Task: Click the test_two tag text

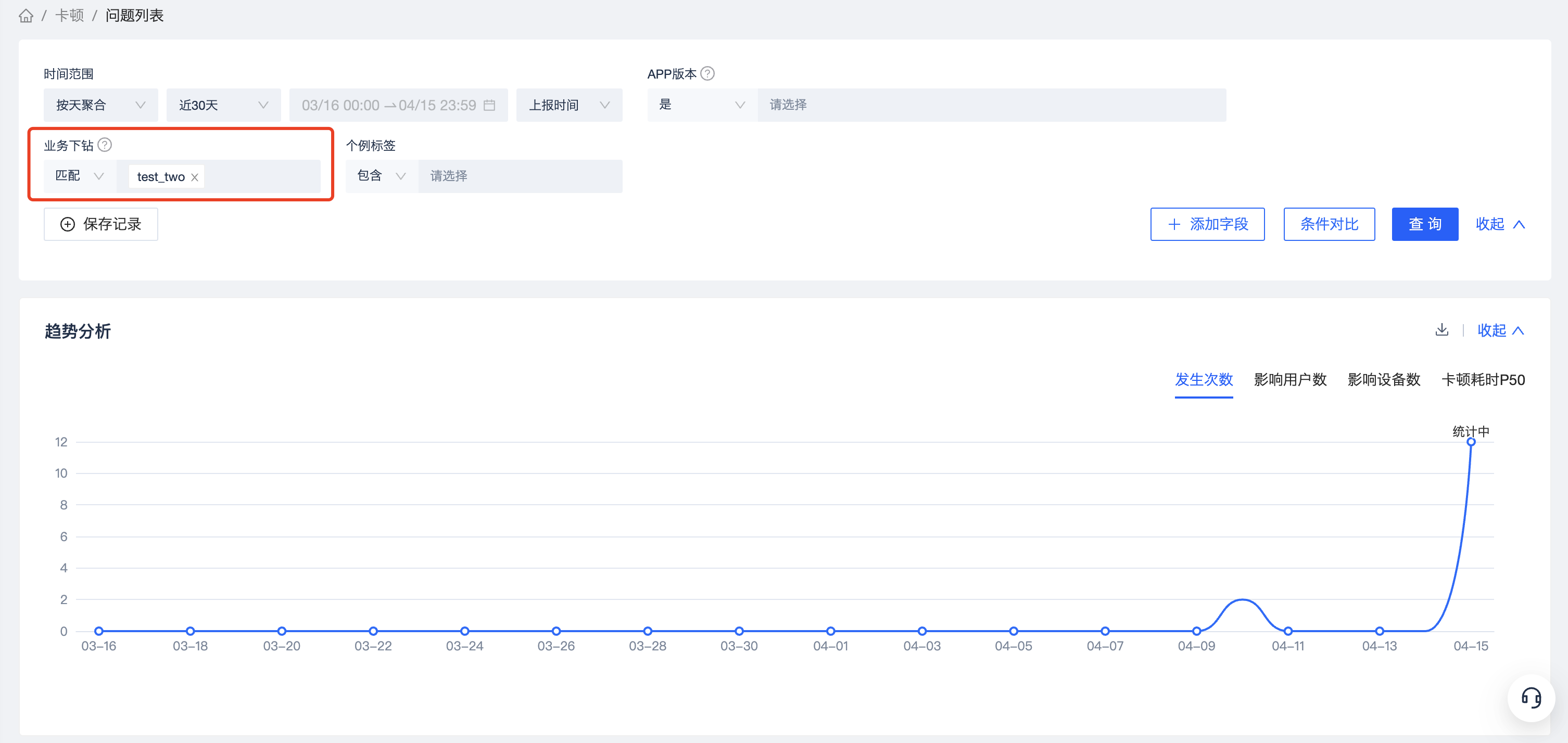Action: coord(161,177)
